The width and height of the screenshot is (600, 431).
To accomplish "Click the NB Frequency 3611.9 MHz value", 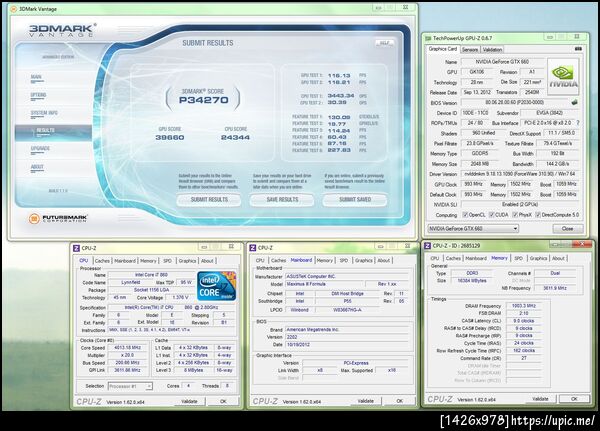I will (x=555, y=288).
